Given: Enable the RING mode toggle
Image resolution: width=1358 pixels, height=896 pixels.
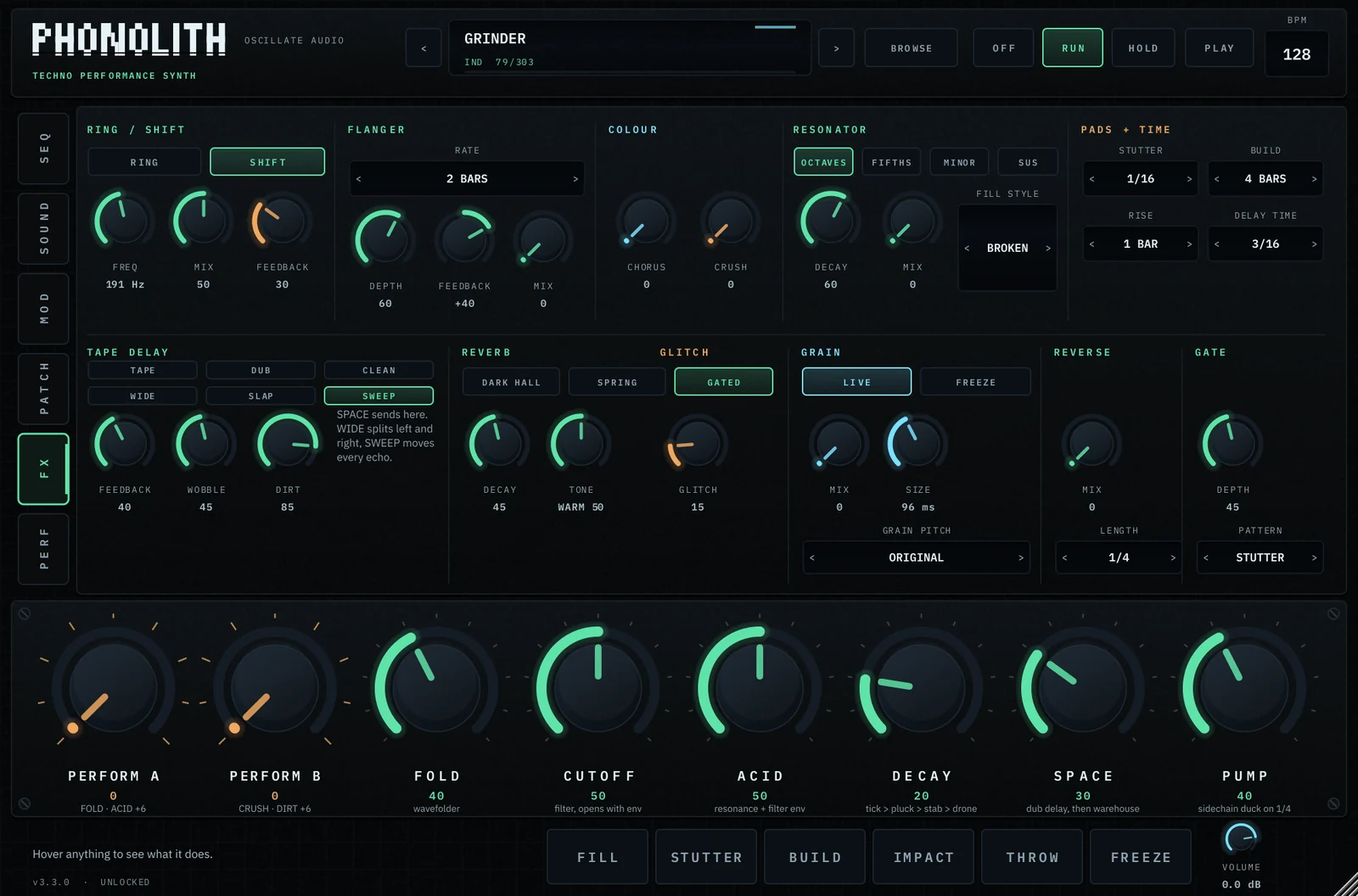Looking at the screenshot, I should point(144,162).
